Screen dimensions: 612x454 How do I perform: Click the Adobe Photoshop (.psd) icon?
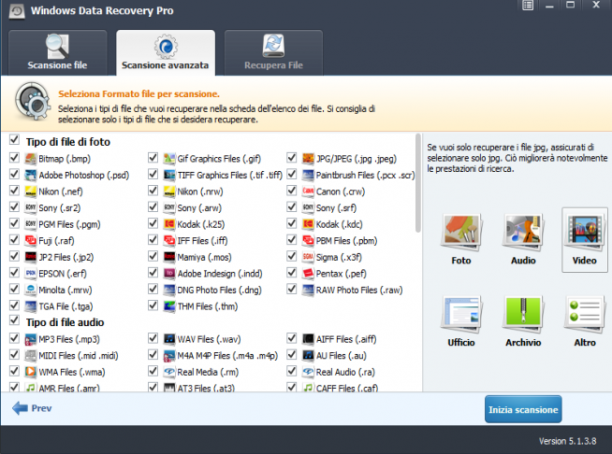(30, 175)
